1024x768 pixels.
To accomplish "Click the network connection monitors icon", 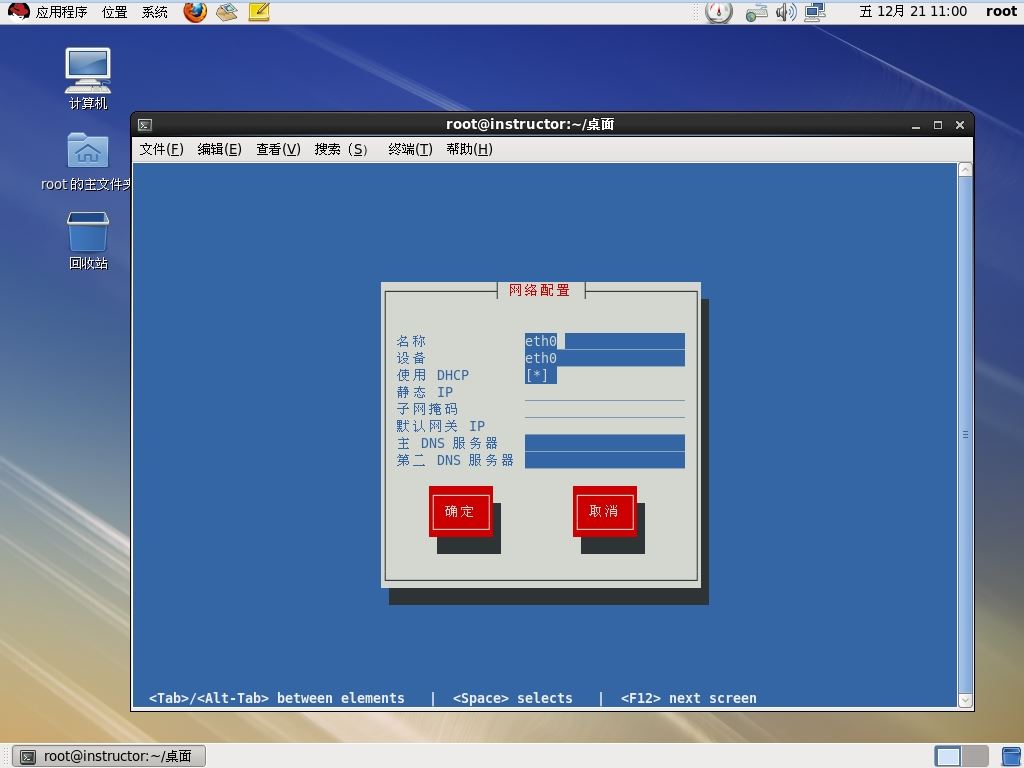I will 815,12.
